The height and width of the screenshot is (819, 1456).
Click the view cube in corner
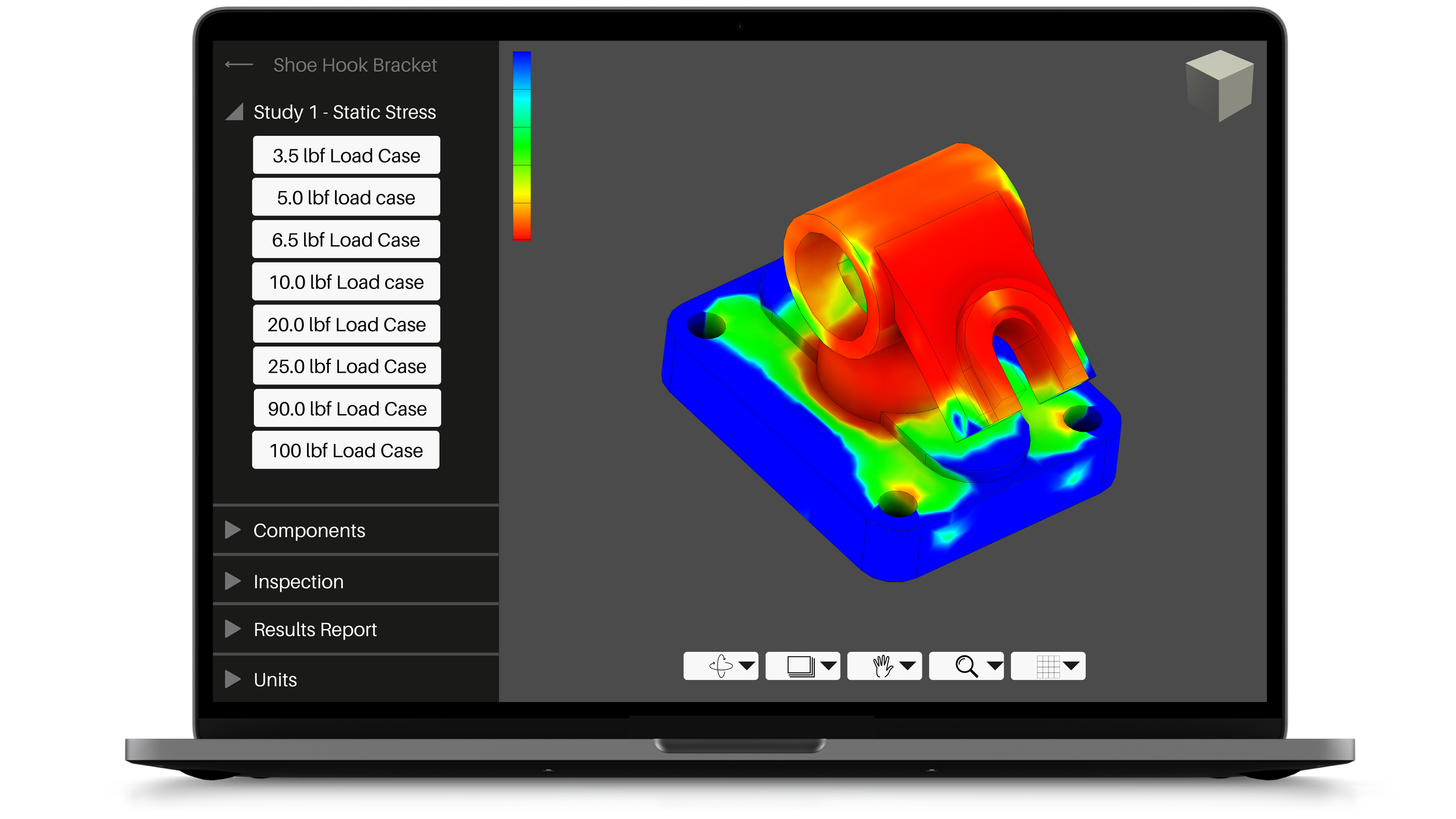[1219, 86]
